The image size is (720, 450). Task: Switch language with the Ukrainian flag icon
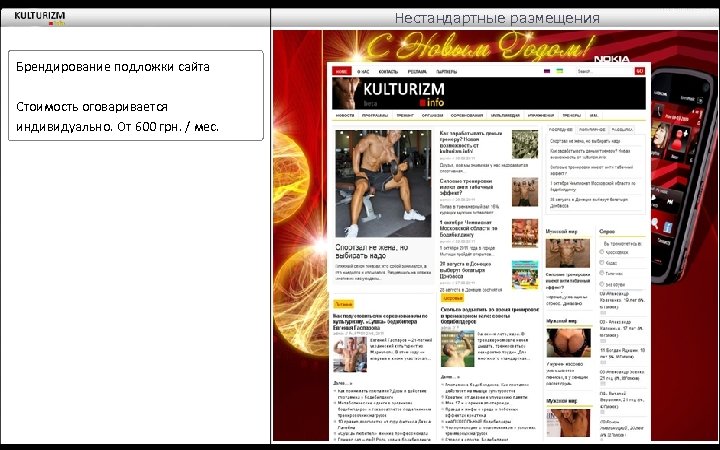(560, 71)
